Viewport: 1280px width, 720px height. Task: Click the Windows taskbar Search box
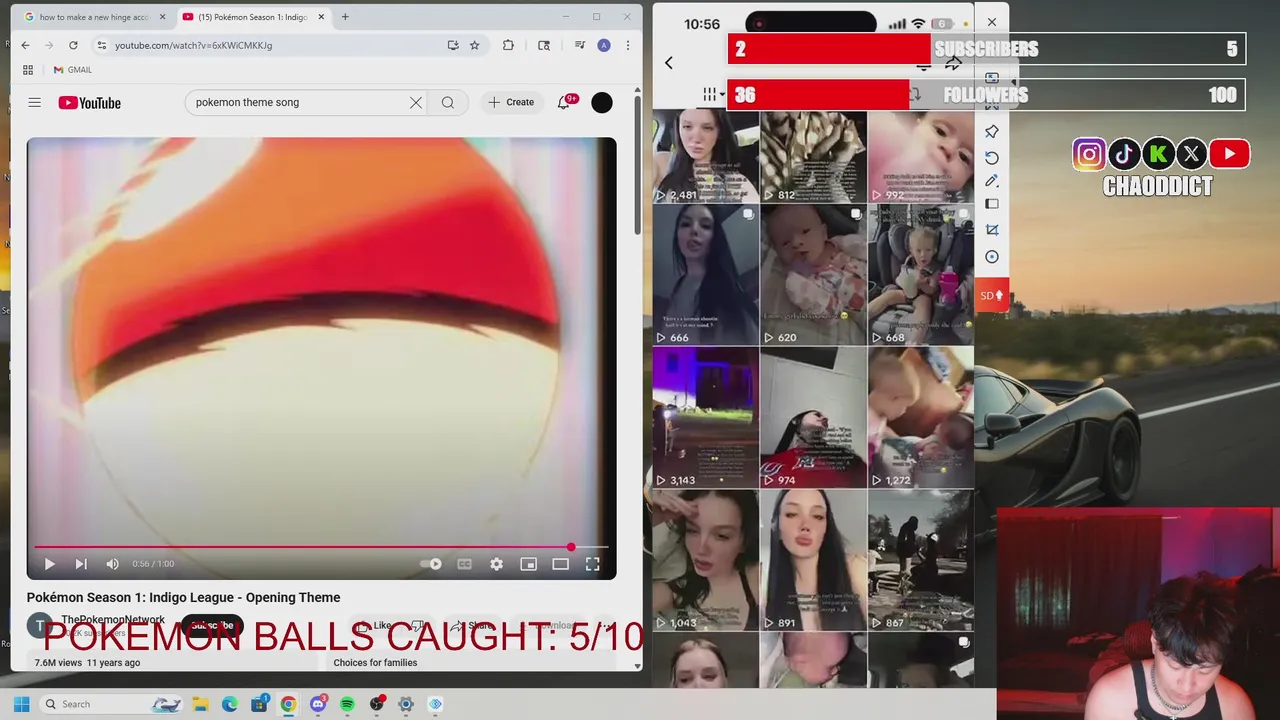tap(112, 704)
